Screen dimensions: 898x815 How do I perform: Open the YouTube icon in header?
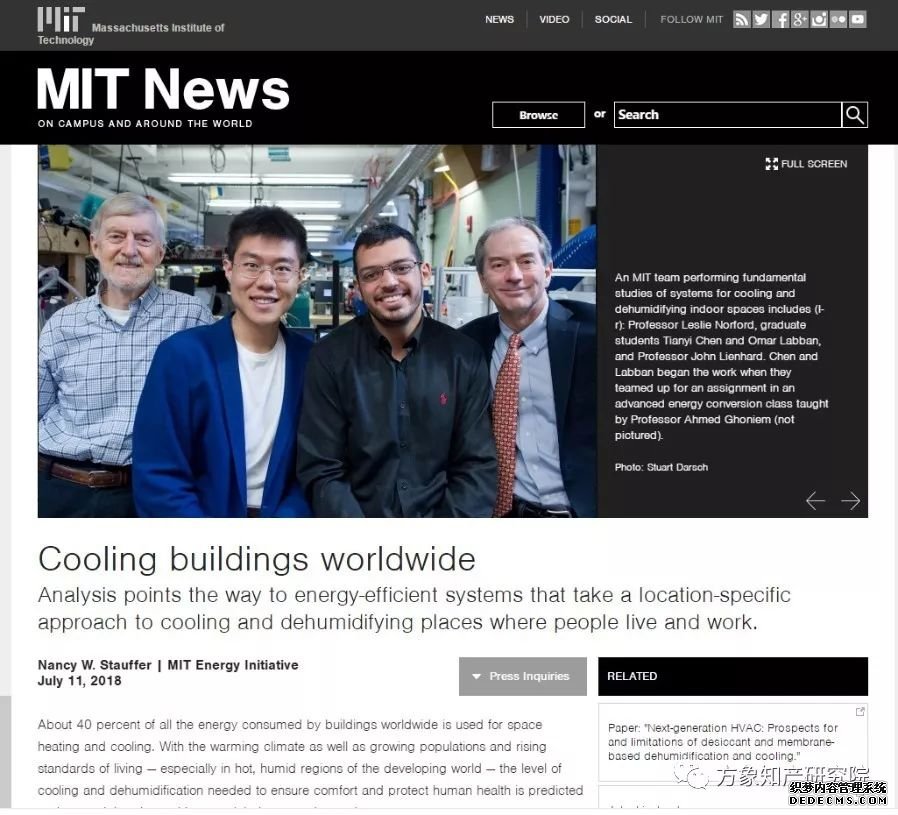pyautogui.click(x=858, y=19)
